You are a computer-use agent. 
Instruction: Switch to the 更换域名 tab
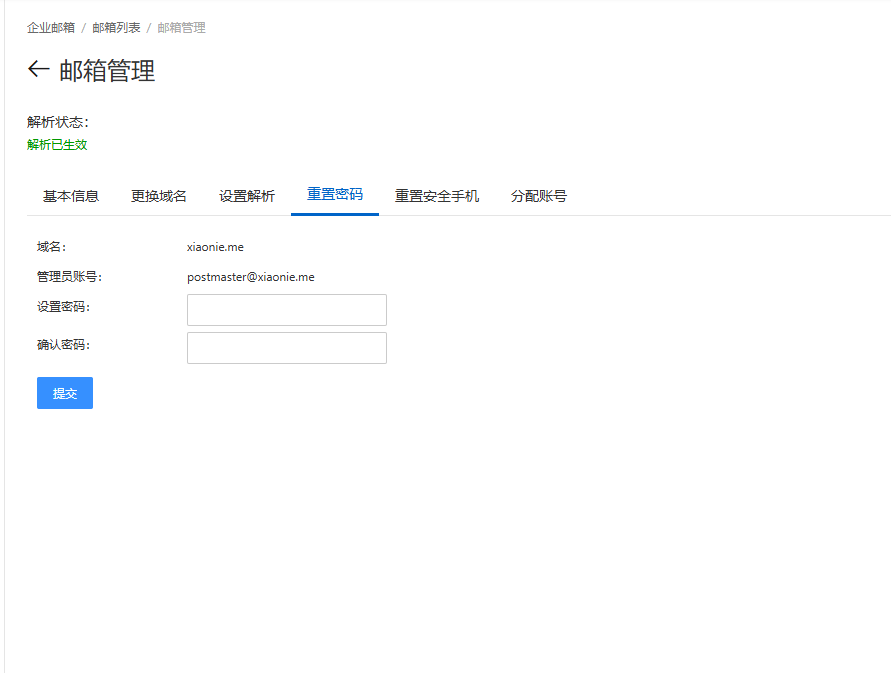158,196
